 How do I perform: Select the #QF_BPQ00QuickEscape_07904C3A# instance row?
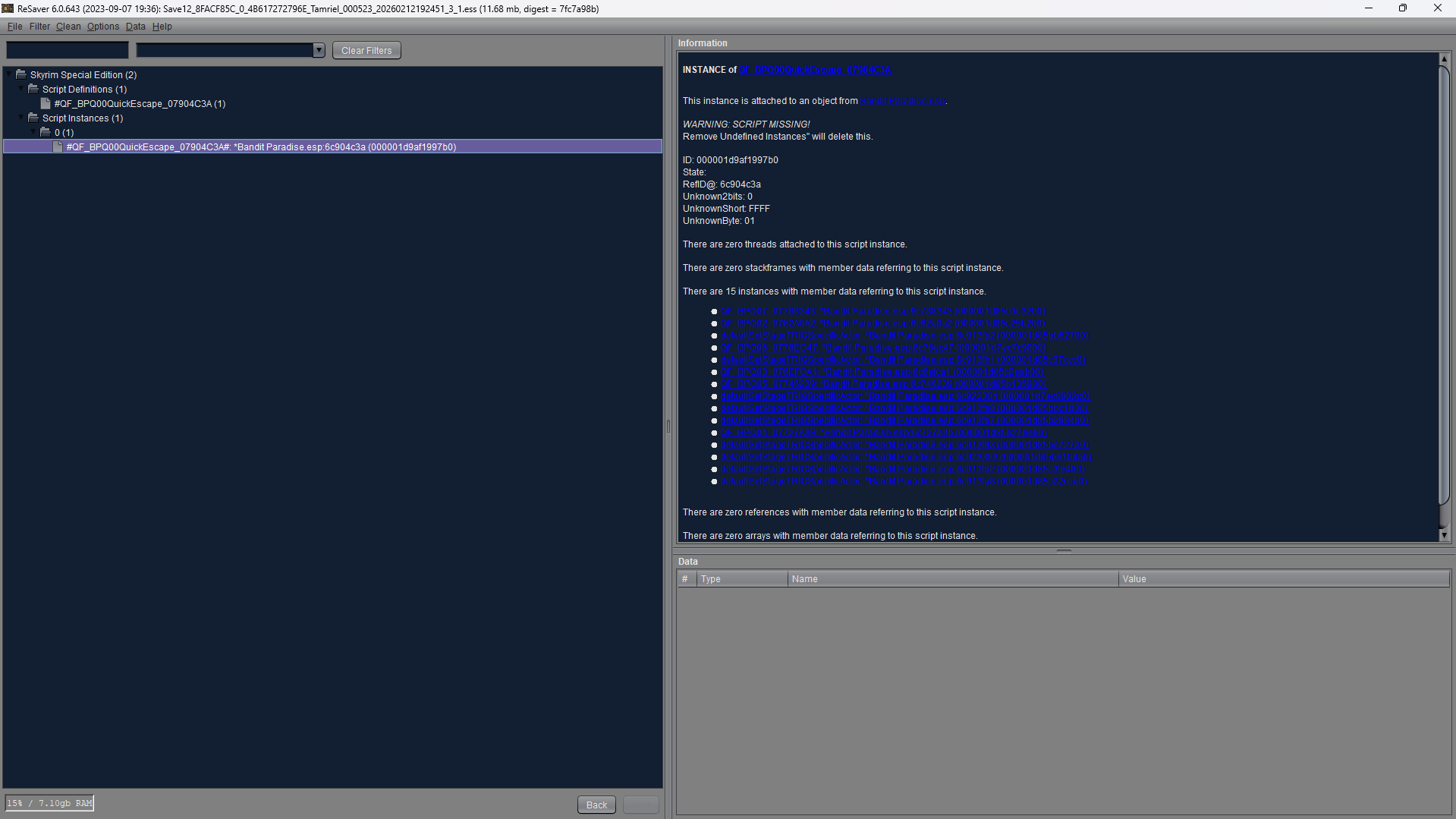(x=332, y=146)
